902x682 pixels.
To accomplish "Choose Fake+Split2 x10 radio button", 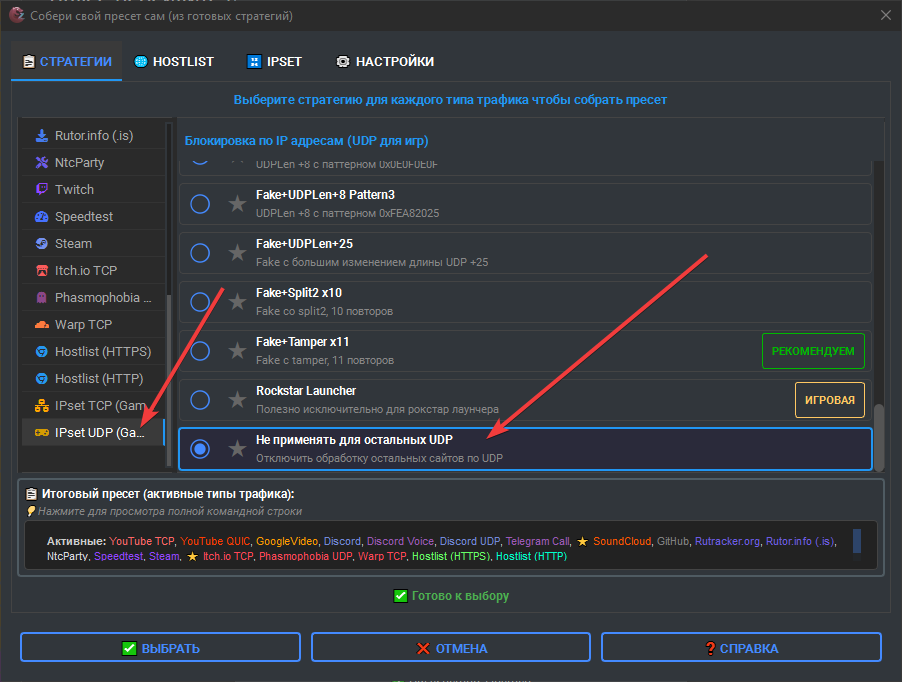I will coord(200,301).
